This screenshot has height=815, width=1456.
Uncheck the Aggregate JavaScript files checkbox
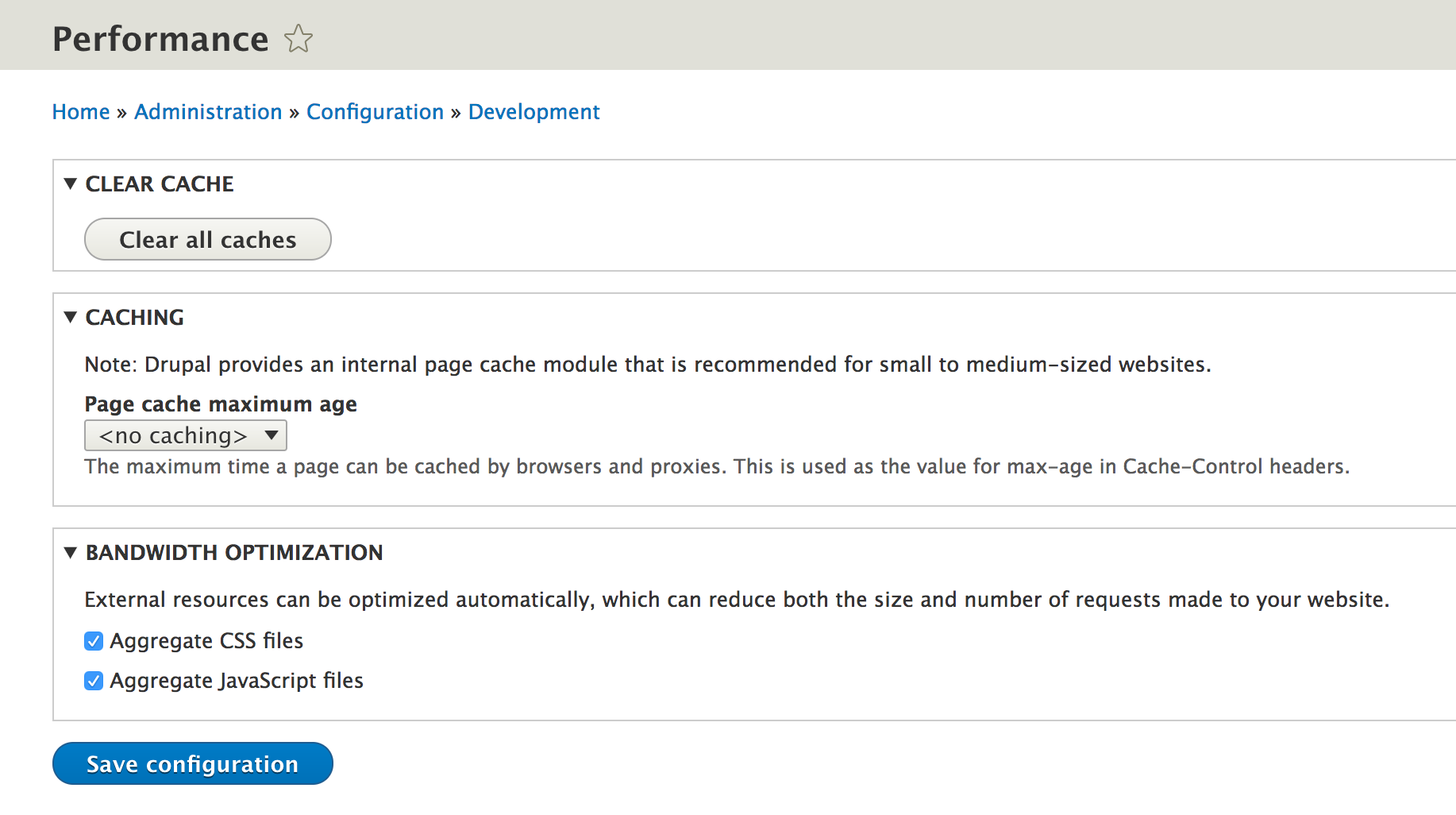click(94, 681)
